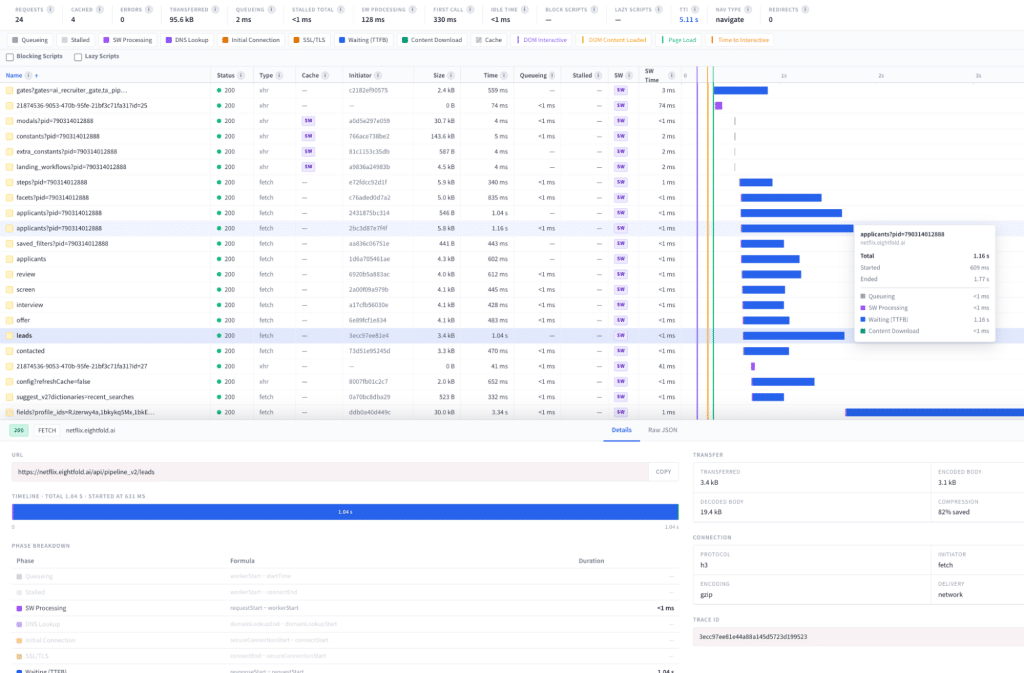Screen dimensions: 1024x673
Task: Toggle the Page Load marker filter
Action: coord(679,40)
